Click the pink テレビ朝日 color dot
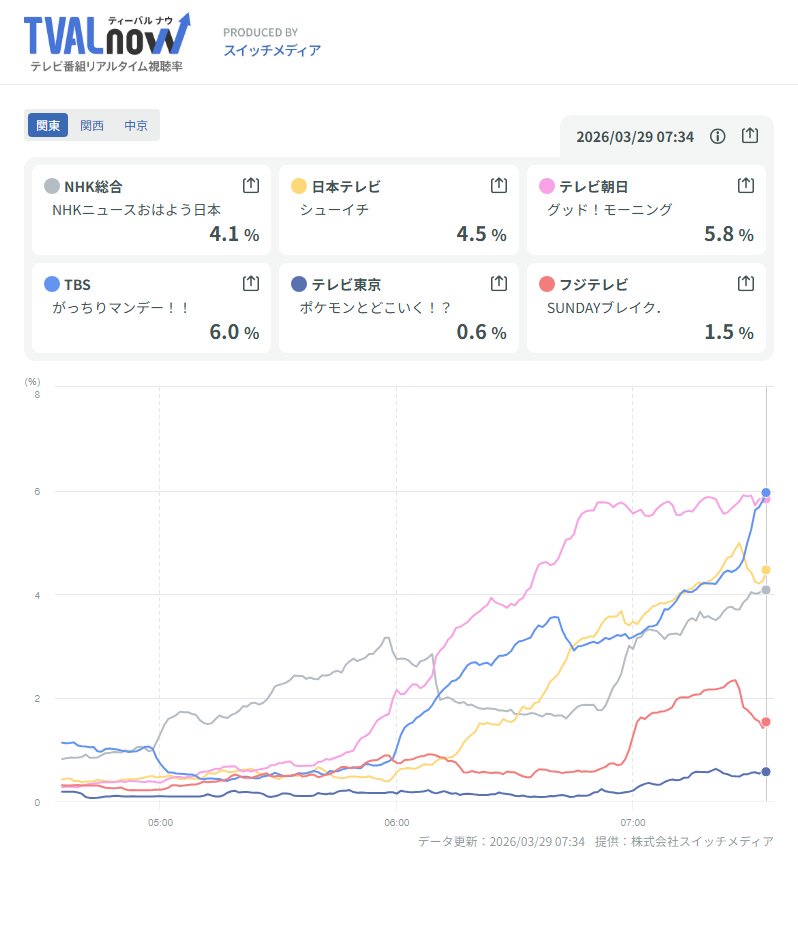 click(x=547, y=186)
